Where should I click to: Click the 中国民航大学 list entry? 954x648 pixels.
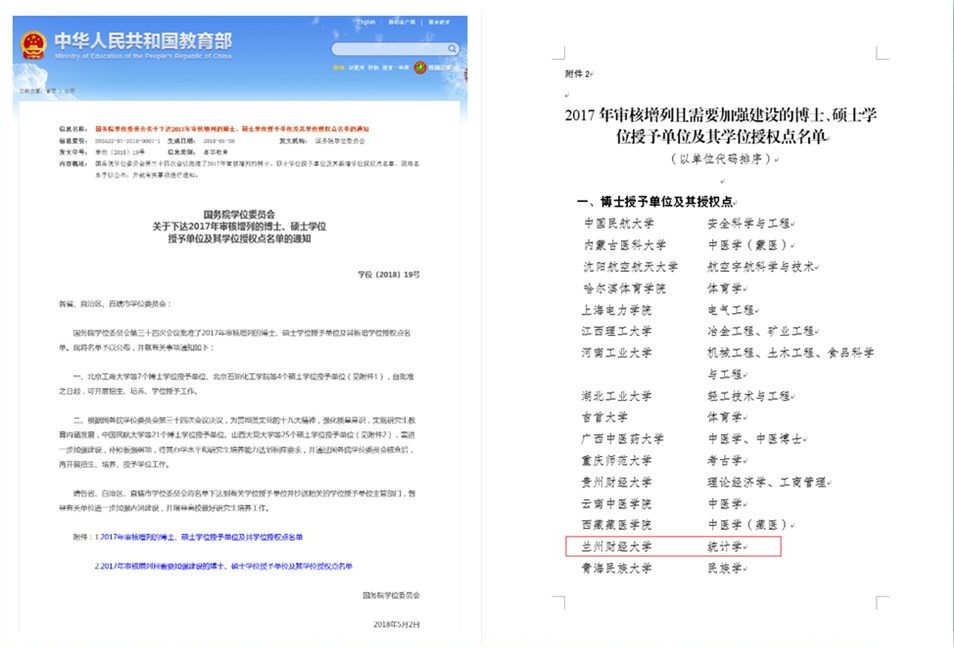click(617, 223)
